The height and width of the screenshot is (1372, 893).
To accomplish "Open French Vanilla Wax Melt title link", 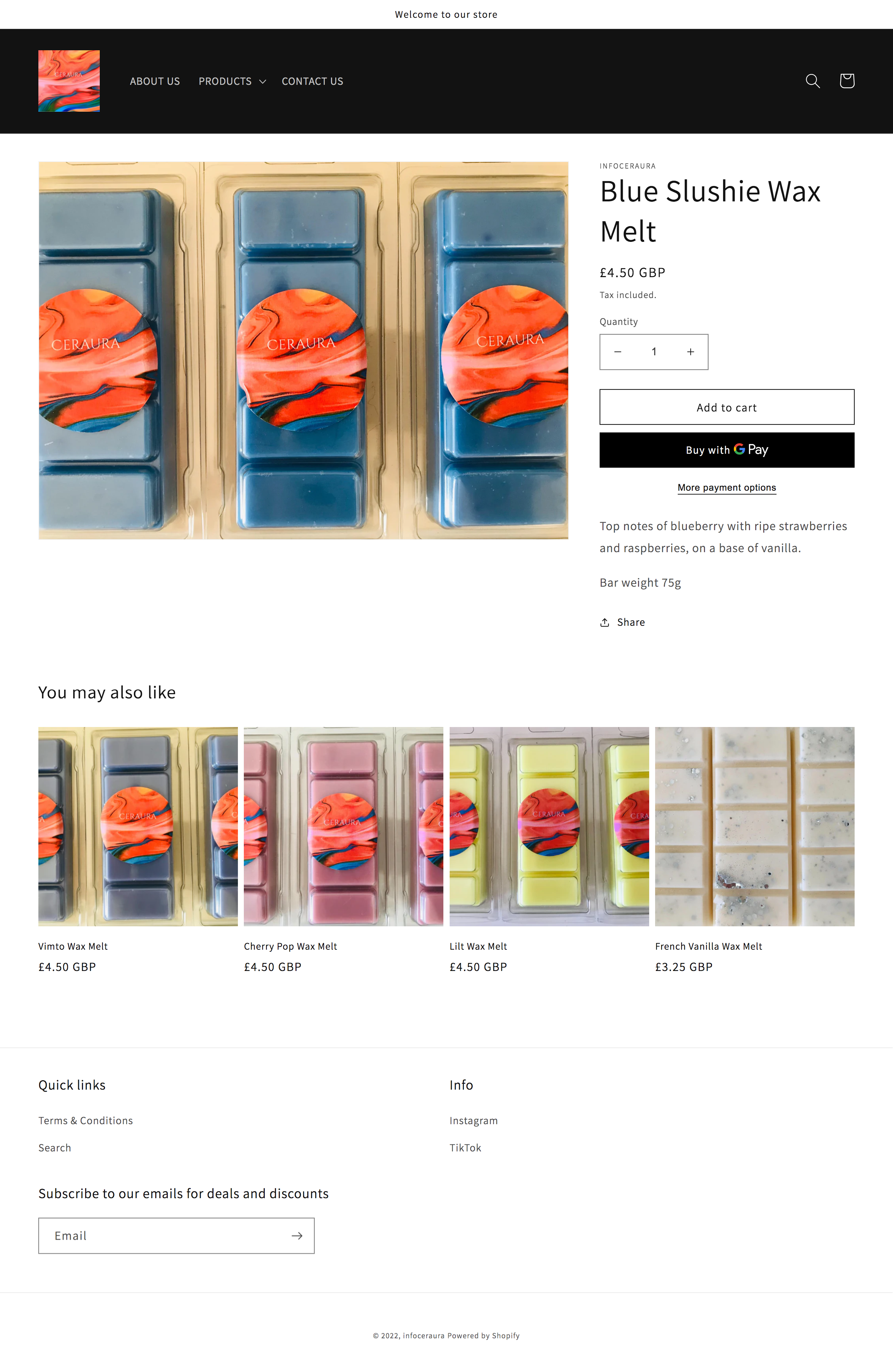I will (708, 946).
